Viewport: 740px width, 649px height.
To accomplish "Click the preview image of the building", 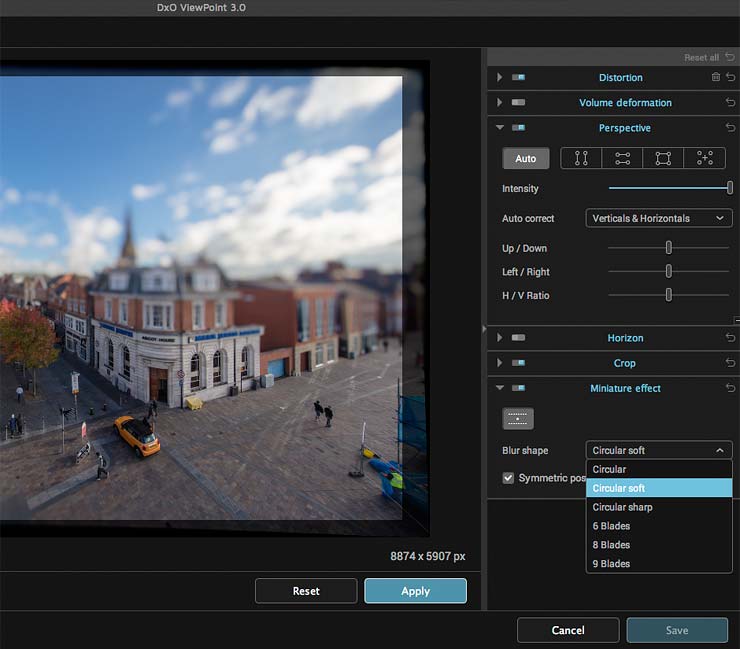I will coord(201,297).
